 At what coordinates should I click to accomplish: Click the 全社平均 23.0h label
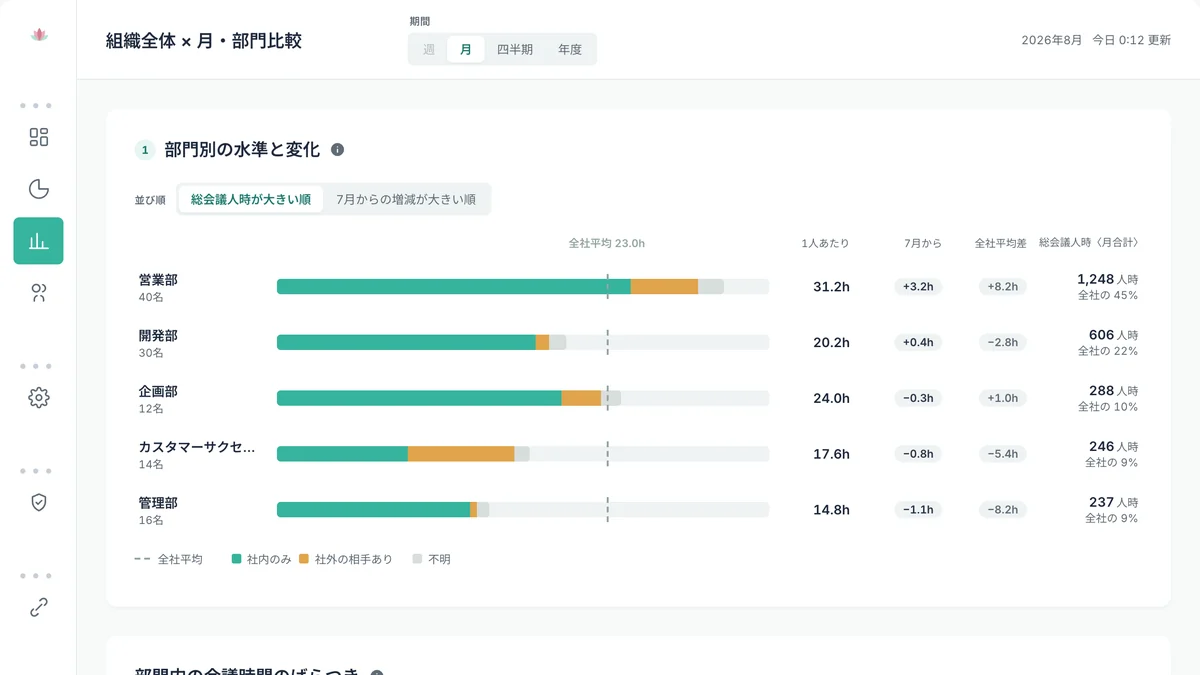coord(607,243)
